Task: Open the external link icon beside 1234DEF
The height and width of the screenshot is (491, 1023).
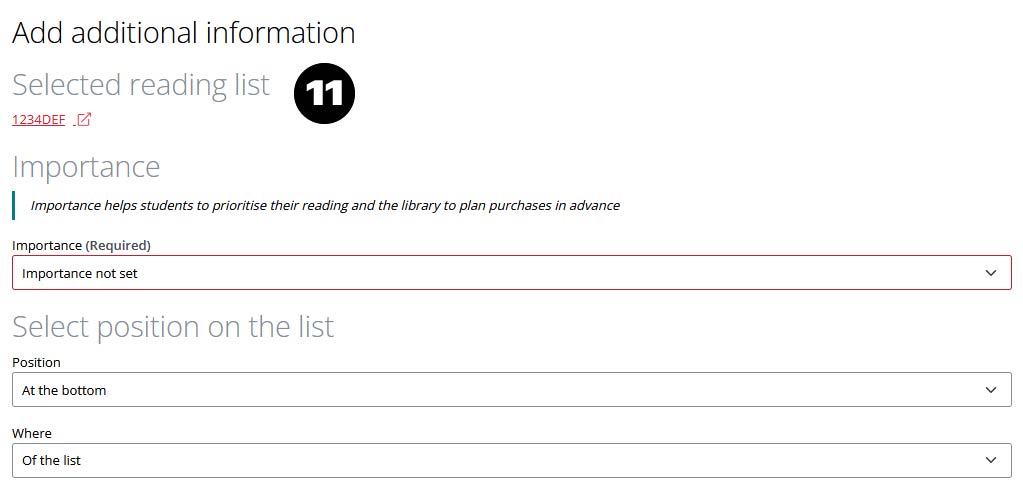Action: [84, 120]
